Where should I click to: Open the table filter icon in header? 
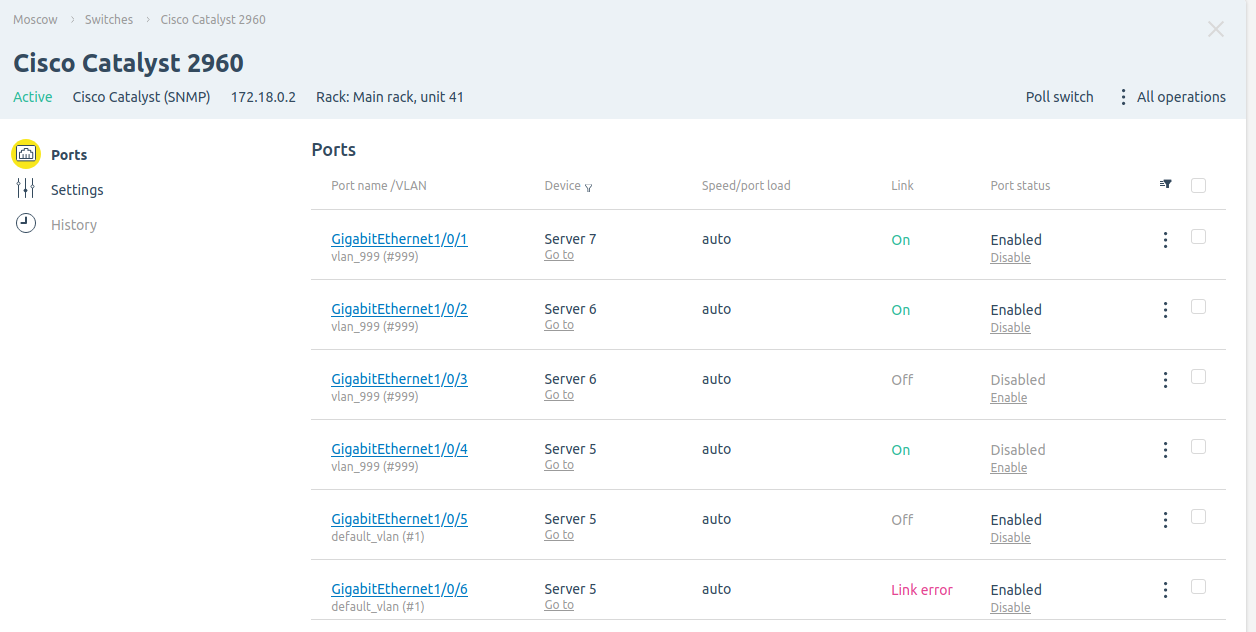point(1165,184)
